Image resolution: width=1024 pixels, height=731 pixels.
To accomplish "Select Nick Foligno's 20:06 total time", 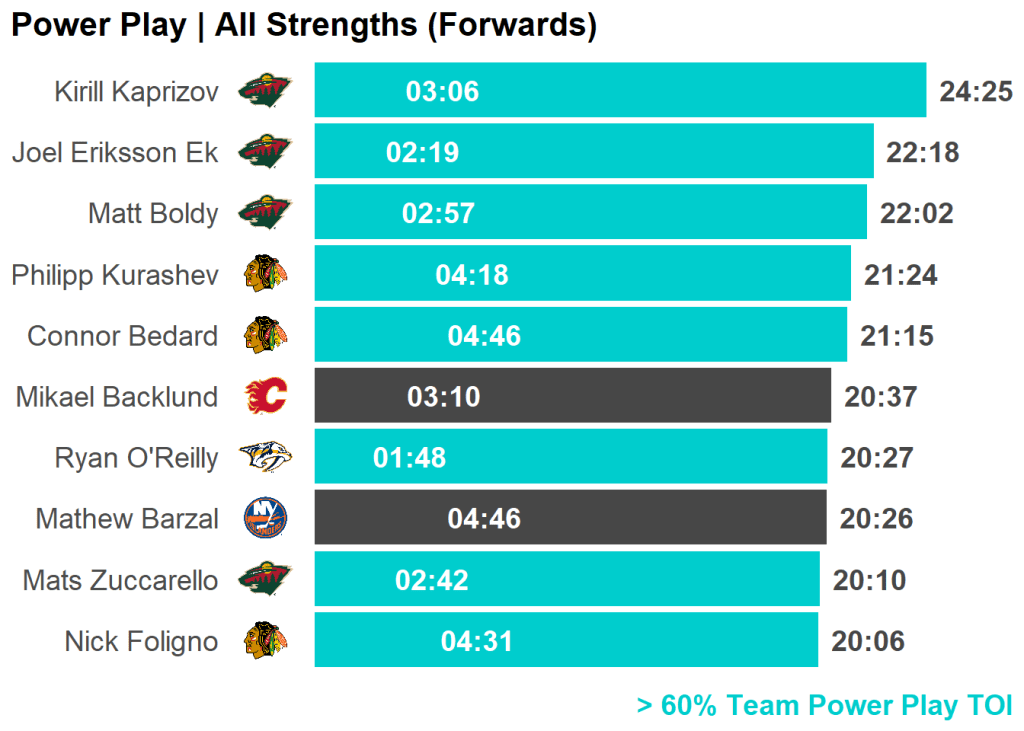I will pyautogui.click(x=867, y=641).
